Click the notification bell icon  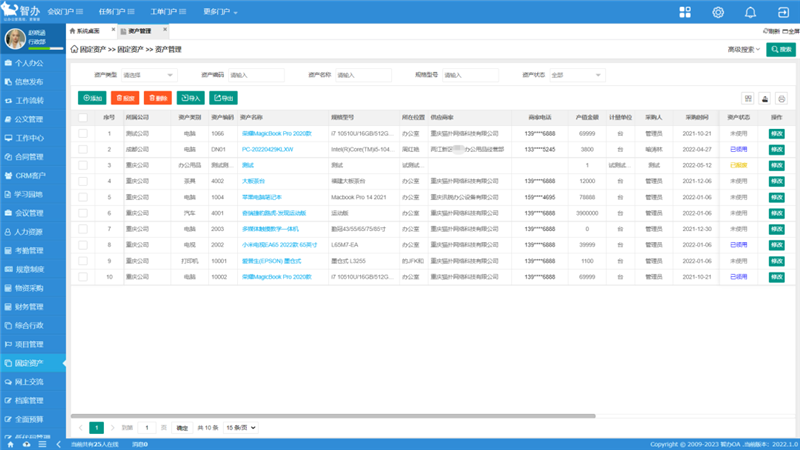tap(749, 12)
